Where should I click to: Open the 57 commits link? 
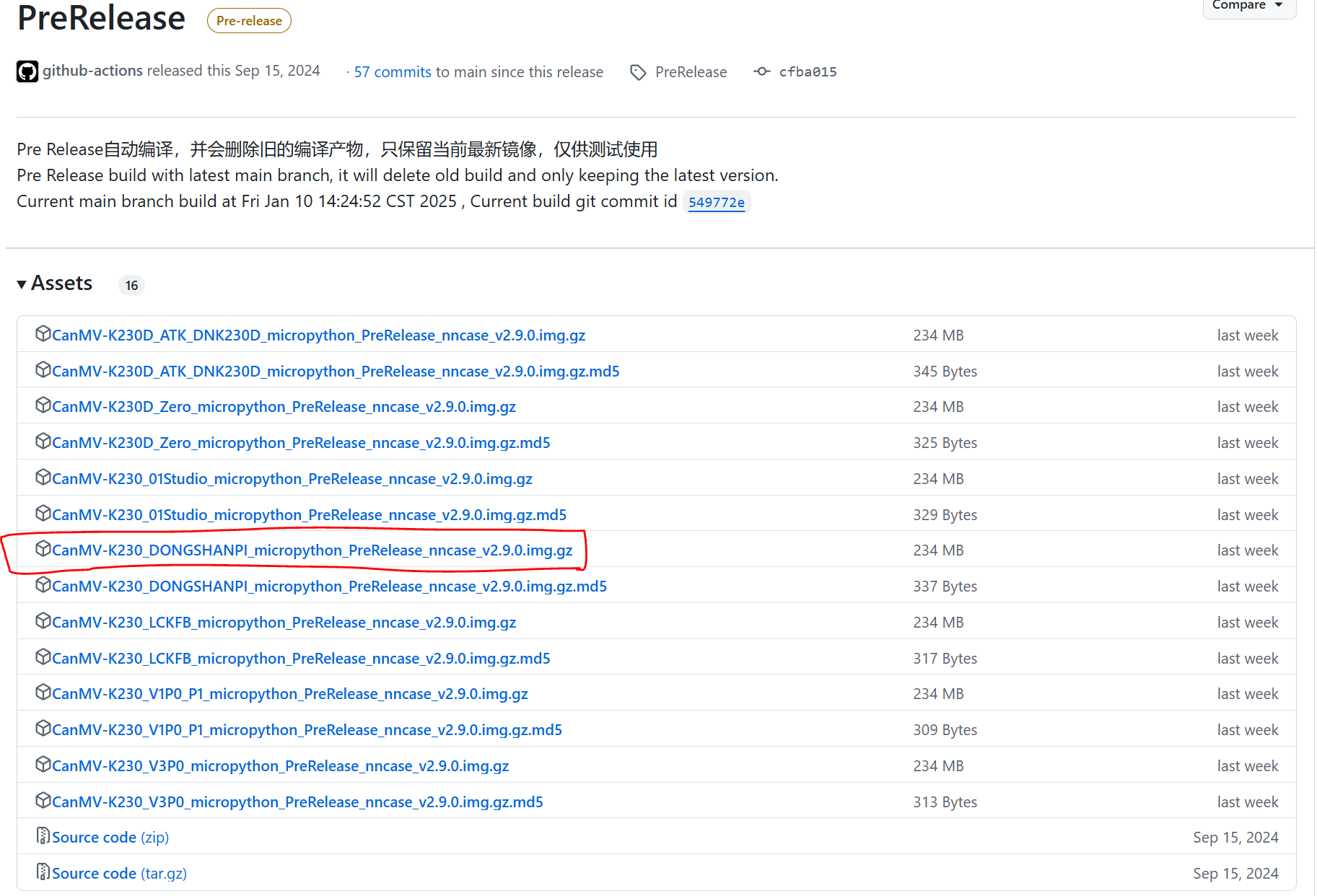point(392,72)
